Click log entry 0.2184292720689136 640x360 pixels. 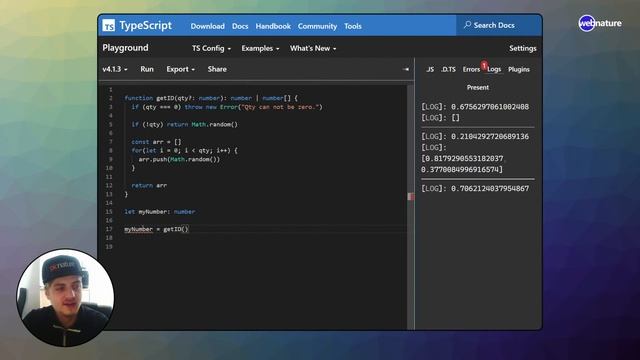475,137
